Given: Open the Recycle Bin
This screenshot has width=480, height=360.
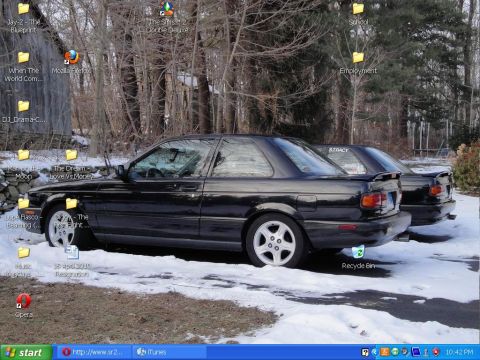Looking at the screenshot, I should 358,252.
